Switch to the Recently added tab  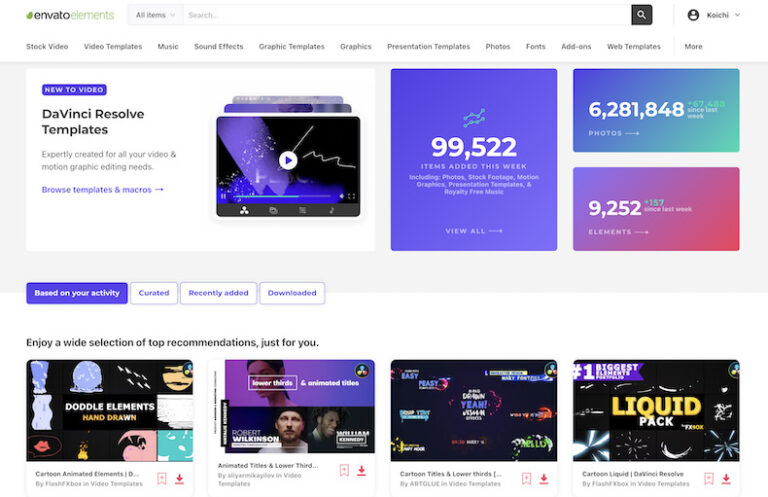[x=218, y=293]
